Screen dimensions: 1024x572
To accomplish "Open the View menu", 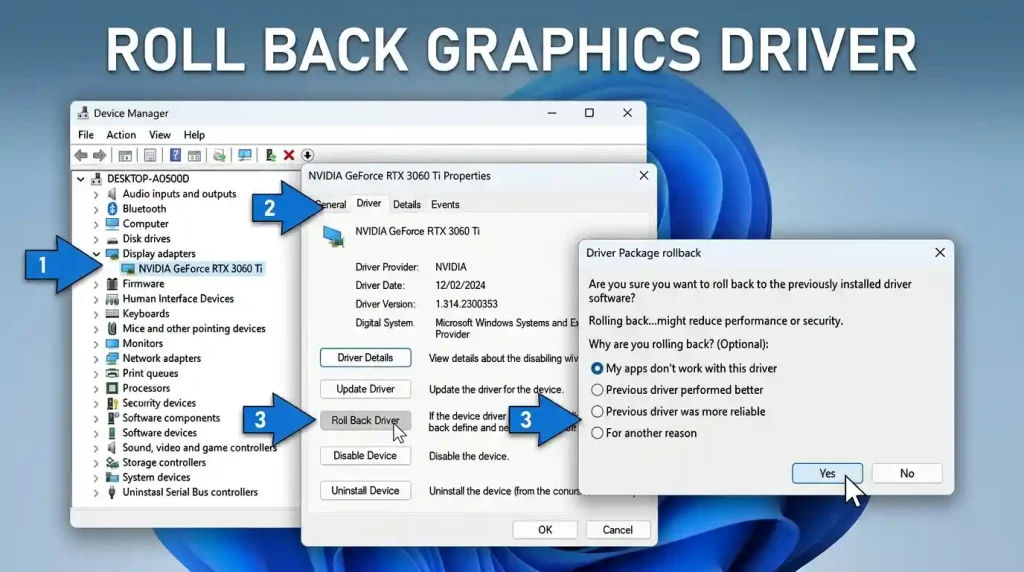I will [x=159, y=135].
